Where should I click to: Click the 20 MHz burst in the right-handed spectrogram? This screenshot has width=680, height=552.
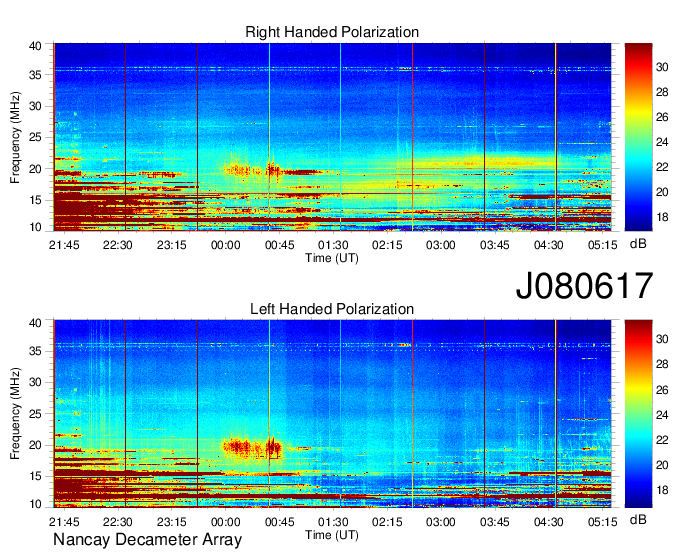[x=252, y=169]
